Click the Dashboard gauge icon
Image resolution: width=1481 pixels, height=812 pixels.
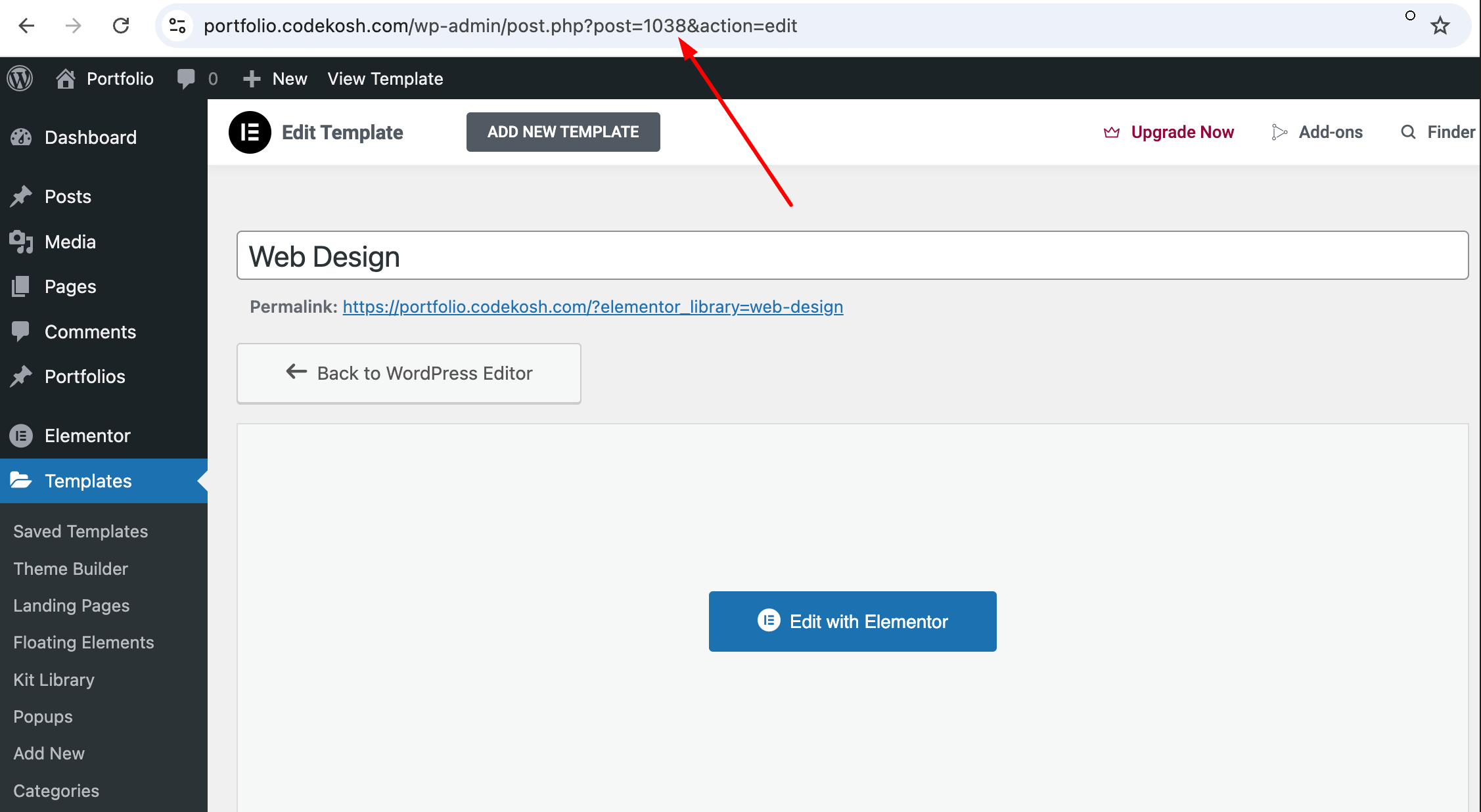21,137
